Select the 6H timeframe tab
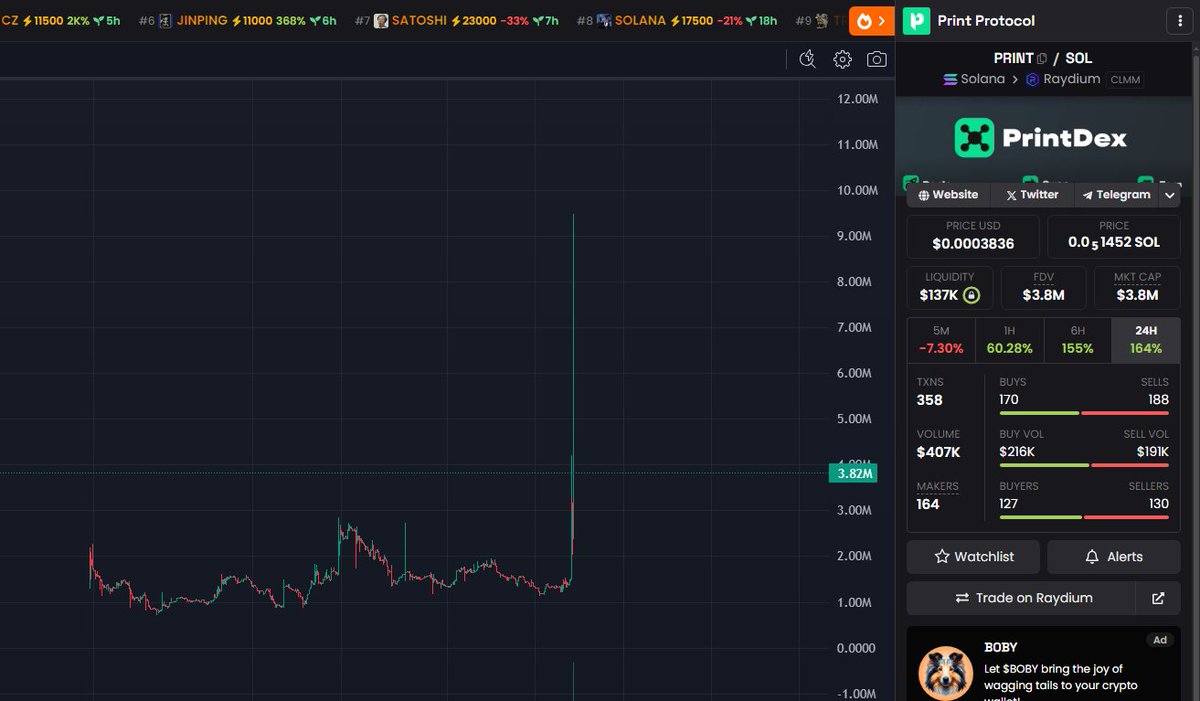 click(x=1077, y=340)
